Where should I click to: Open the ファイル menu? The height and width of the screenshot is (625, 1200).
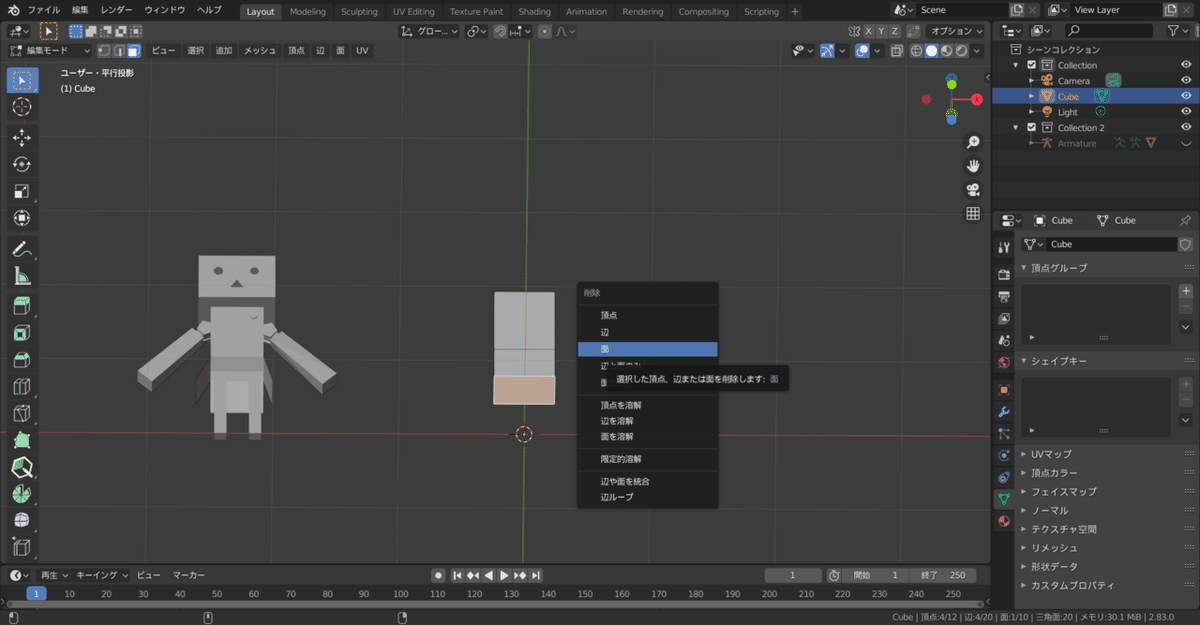point(43,10)
